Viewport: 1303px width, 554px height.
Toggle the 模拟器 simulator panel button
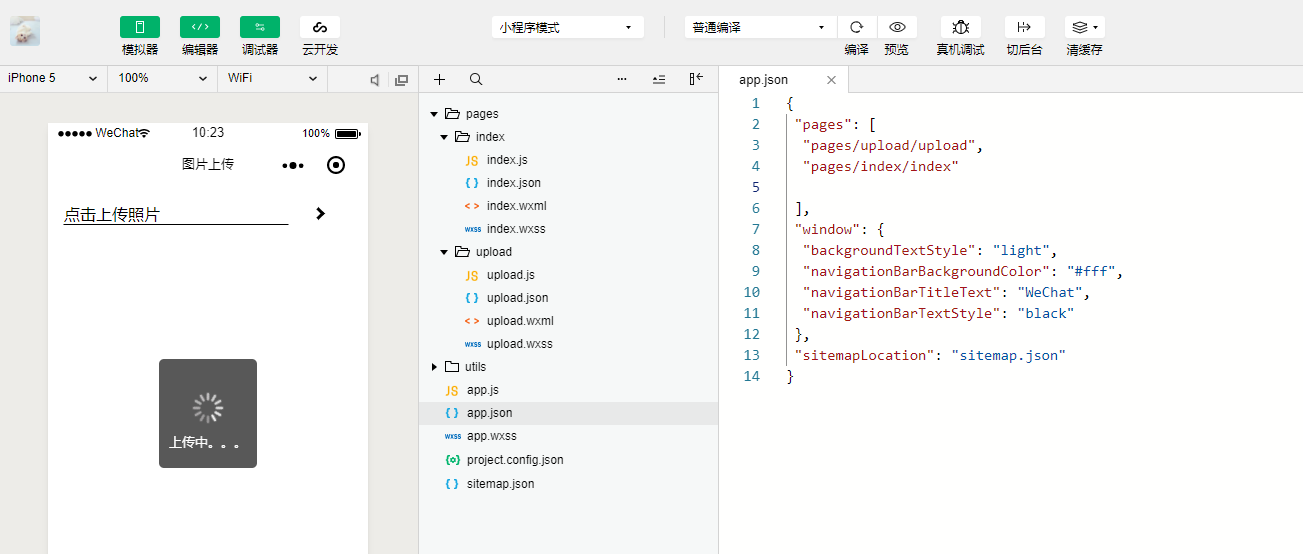[140, 27]
